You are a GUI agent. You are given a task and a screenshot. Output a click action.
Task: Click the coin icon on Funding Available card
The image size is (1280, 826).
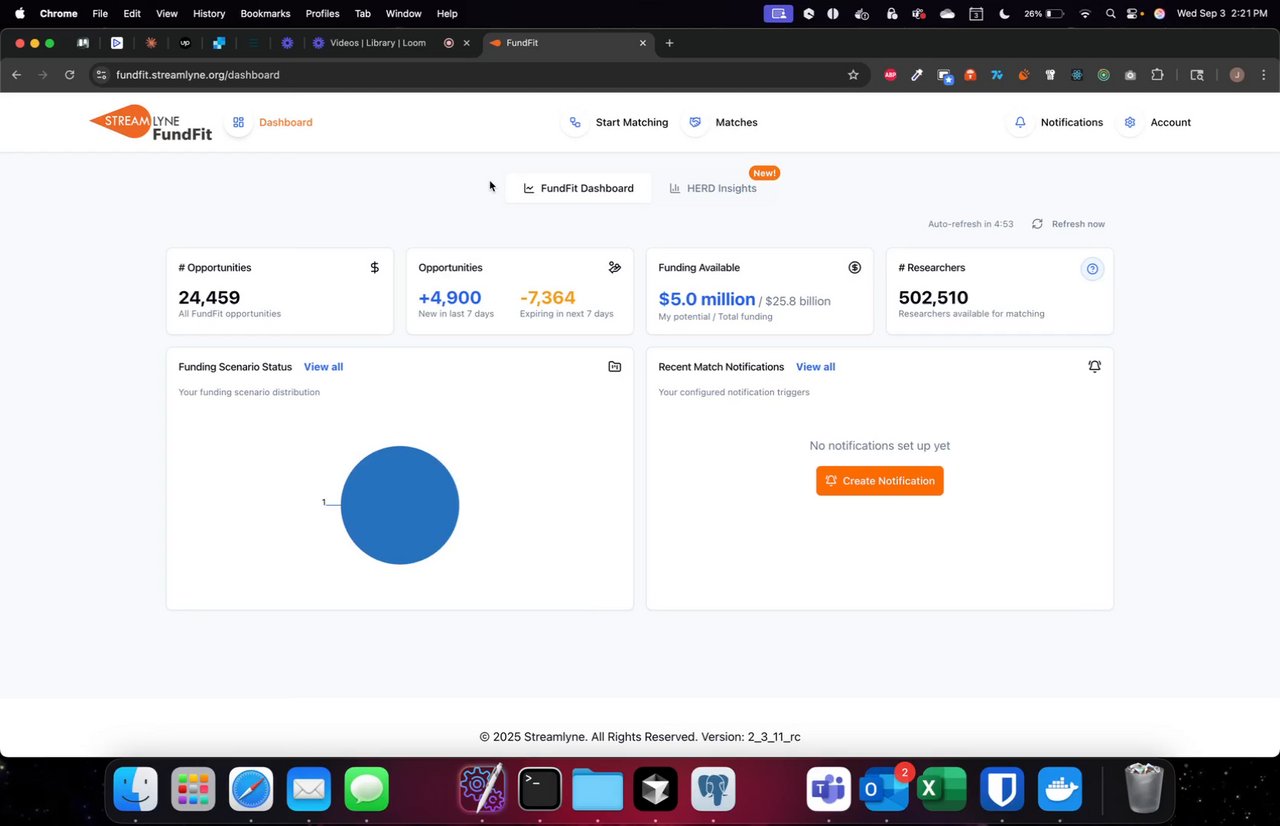[854, 267]
